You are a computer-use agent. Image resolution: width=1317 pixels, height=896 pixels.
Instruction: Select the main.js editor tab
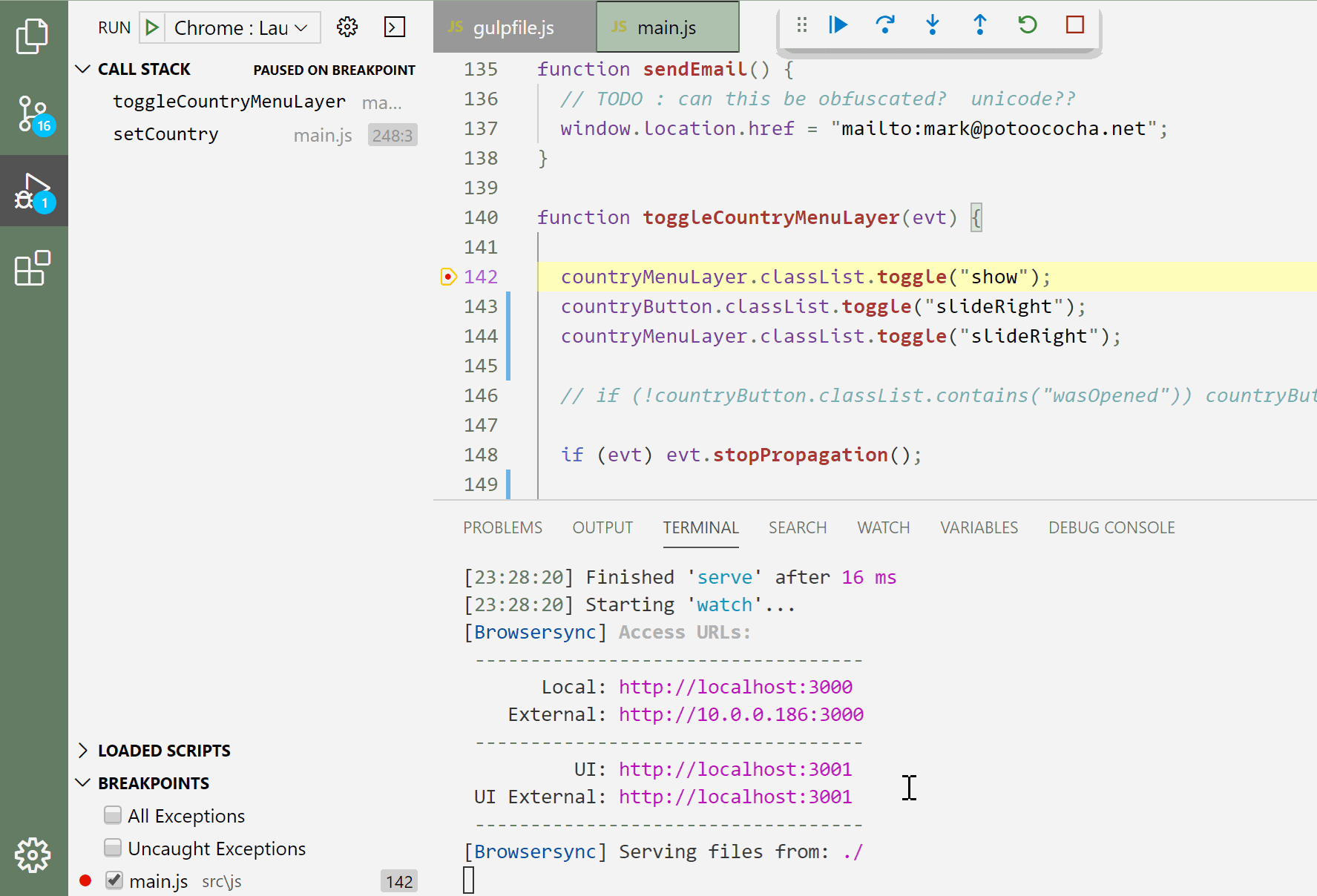pos(667,27)
